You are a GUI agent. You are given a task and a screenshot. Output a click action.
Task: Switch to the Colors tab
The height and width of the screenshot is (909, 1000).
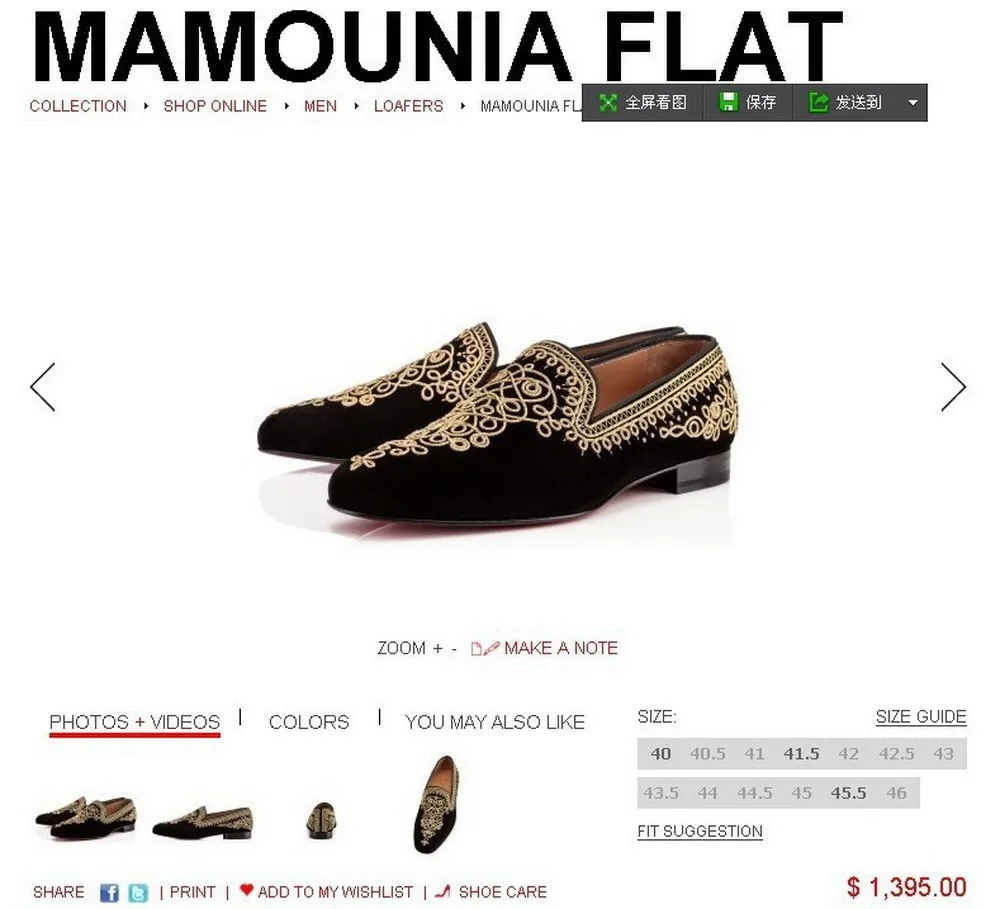[309, 722]
